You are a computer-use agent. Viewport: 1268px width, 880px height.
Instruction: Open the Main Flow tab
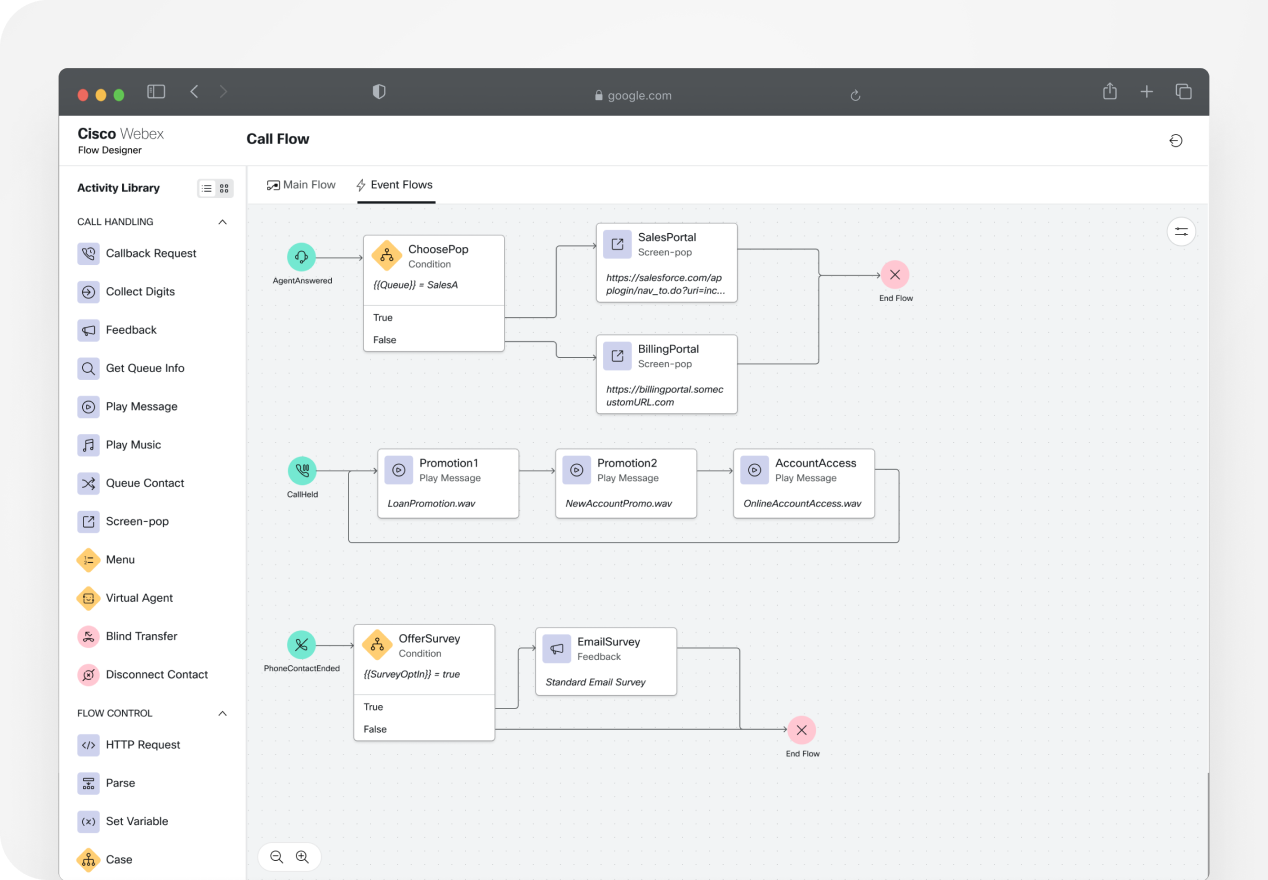[301, 185]
